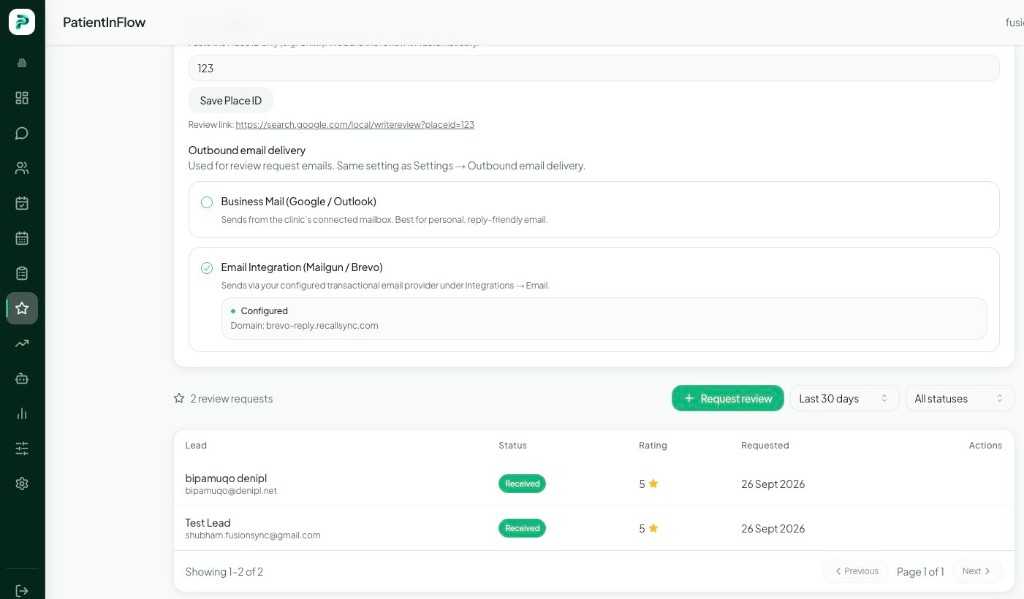Click 'Showing 1–2 of 2' text
1024x599 pixels.
pos(224,572)
